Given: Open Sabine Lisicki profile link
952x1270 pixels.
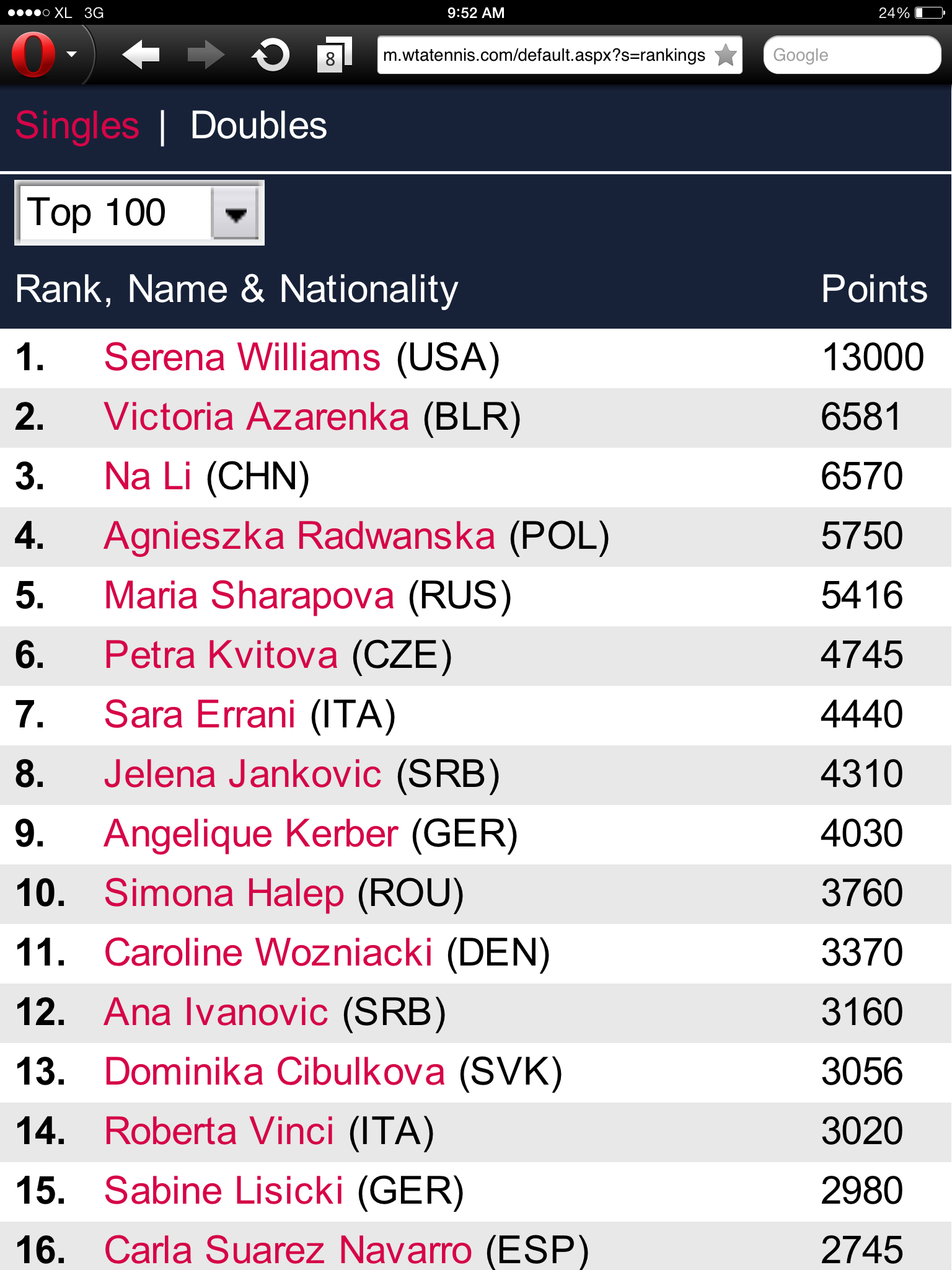Looking at the screenshot, I should pos(224,1191).
